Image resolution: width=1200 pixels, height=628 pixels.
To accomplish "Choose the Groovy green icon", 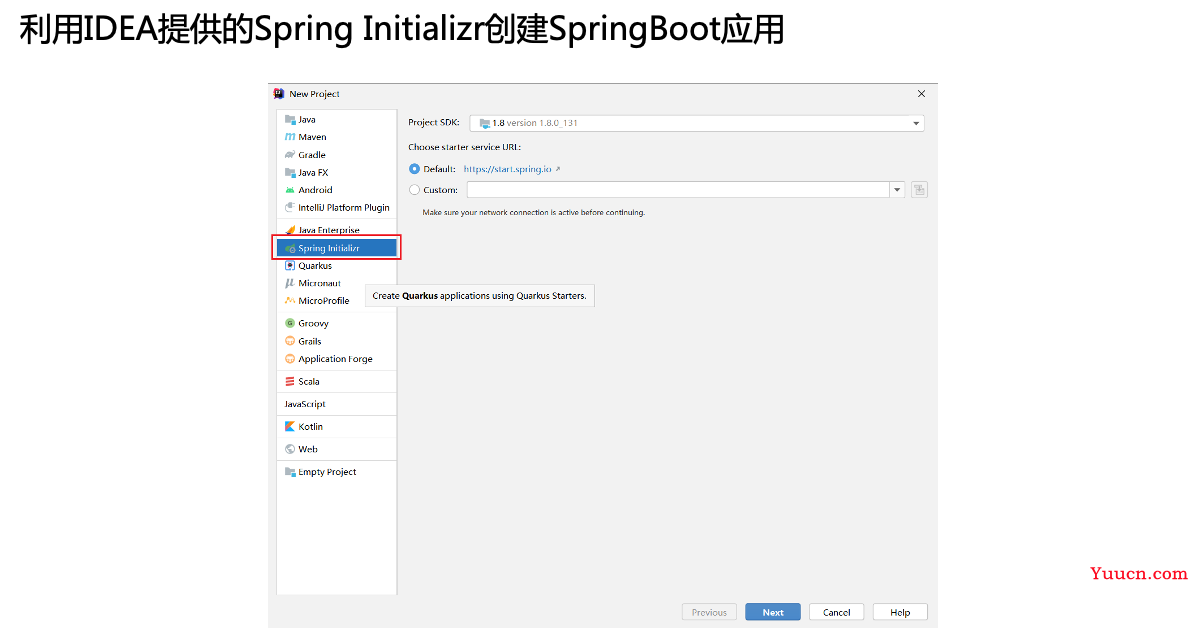I will [x=290, y=323].
